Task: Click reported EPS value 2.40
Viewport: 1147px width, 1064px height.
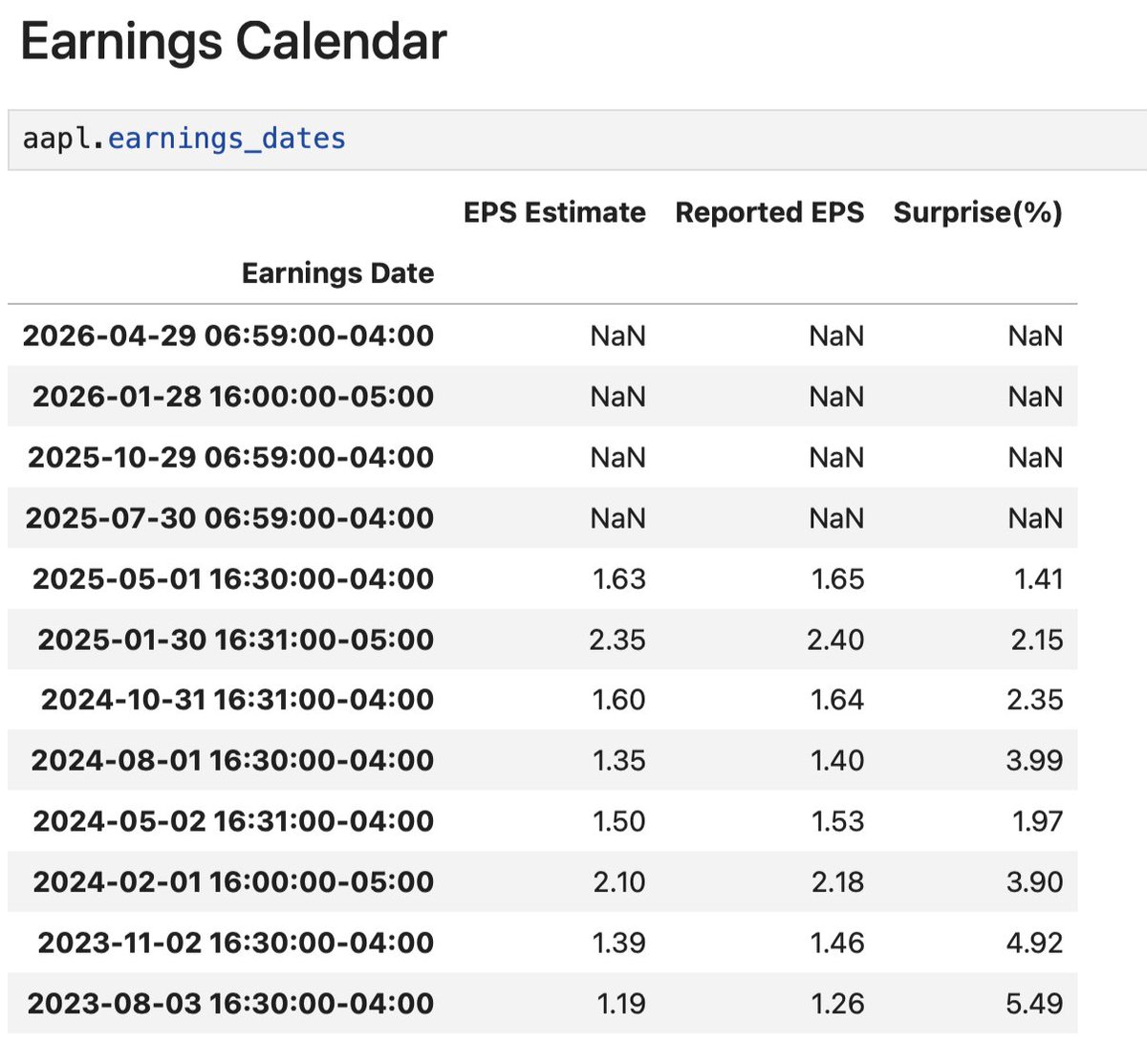Action: point(835,639)
